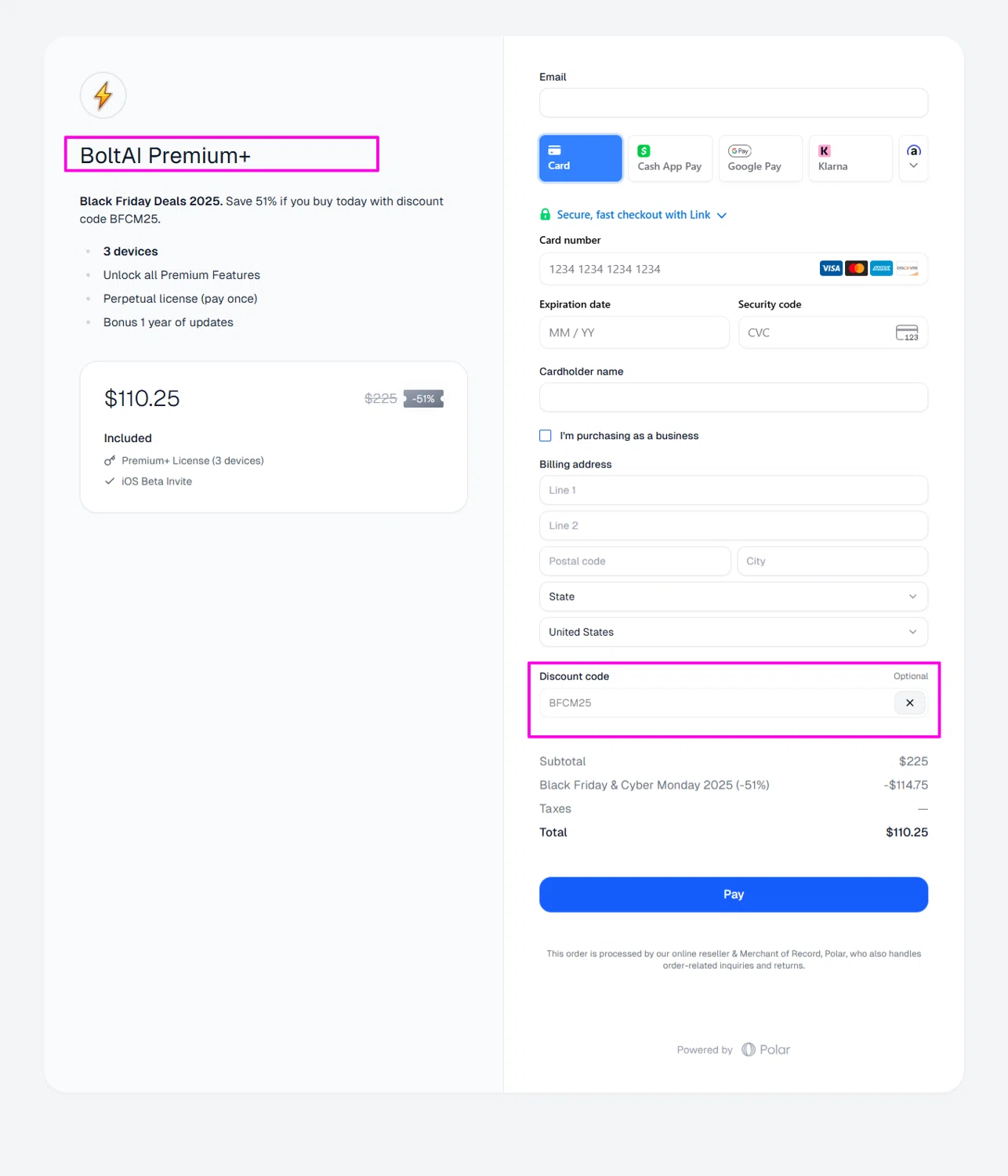Viewport: 1008px width, 1176px height.
Task: Open the United States country dropdown
Action: pyautogui.click(x=733, y=632)
